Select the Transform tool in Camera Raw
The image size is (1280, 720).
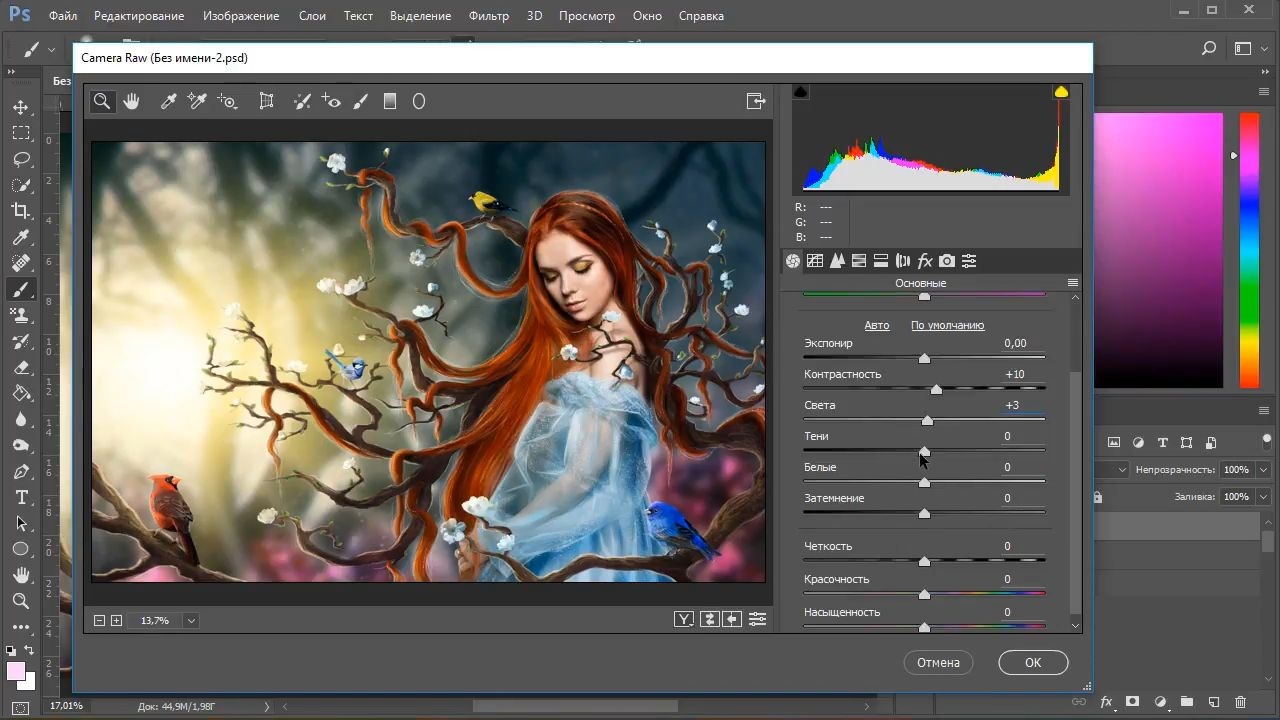point(266,101)
